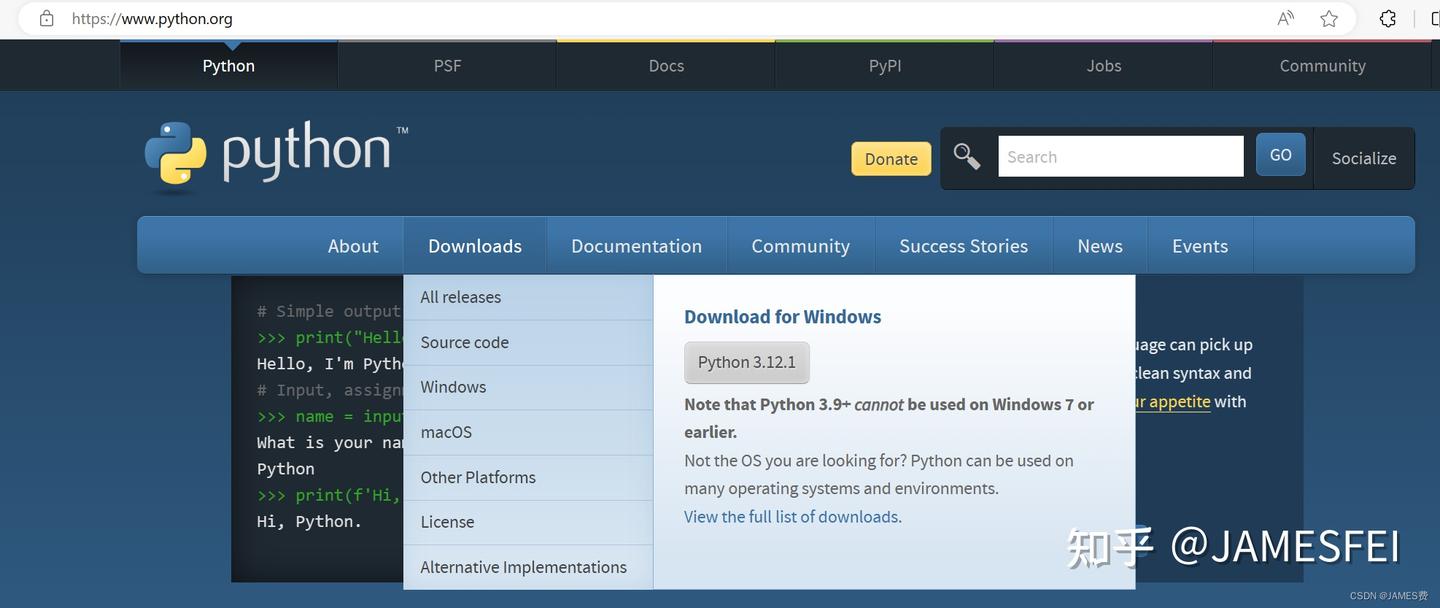
Task: Click the lock icon in the address bar
Action: [x=45, y=18]
